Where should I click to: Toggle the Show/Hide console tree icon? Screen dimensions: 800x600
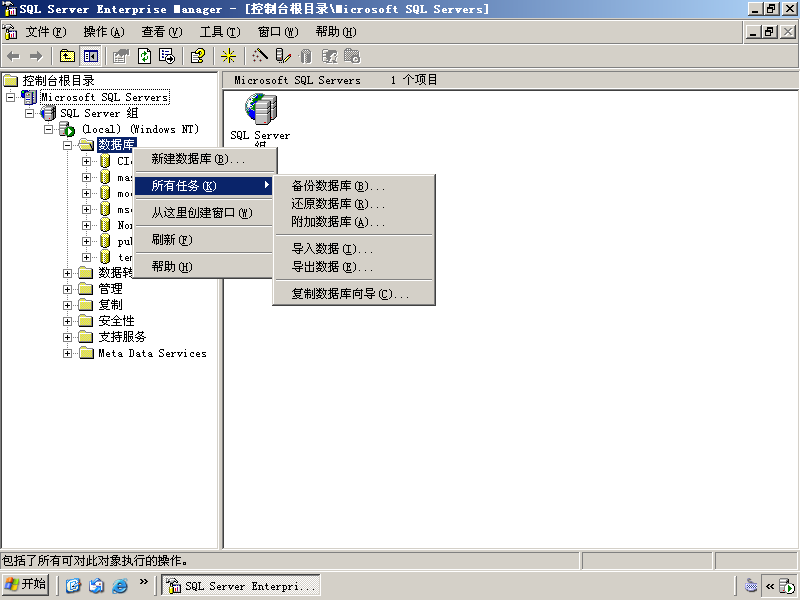click(91, 56)
